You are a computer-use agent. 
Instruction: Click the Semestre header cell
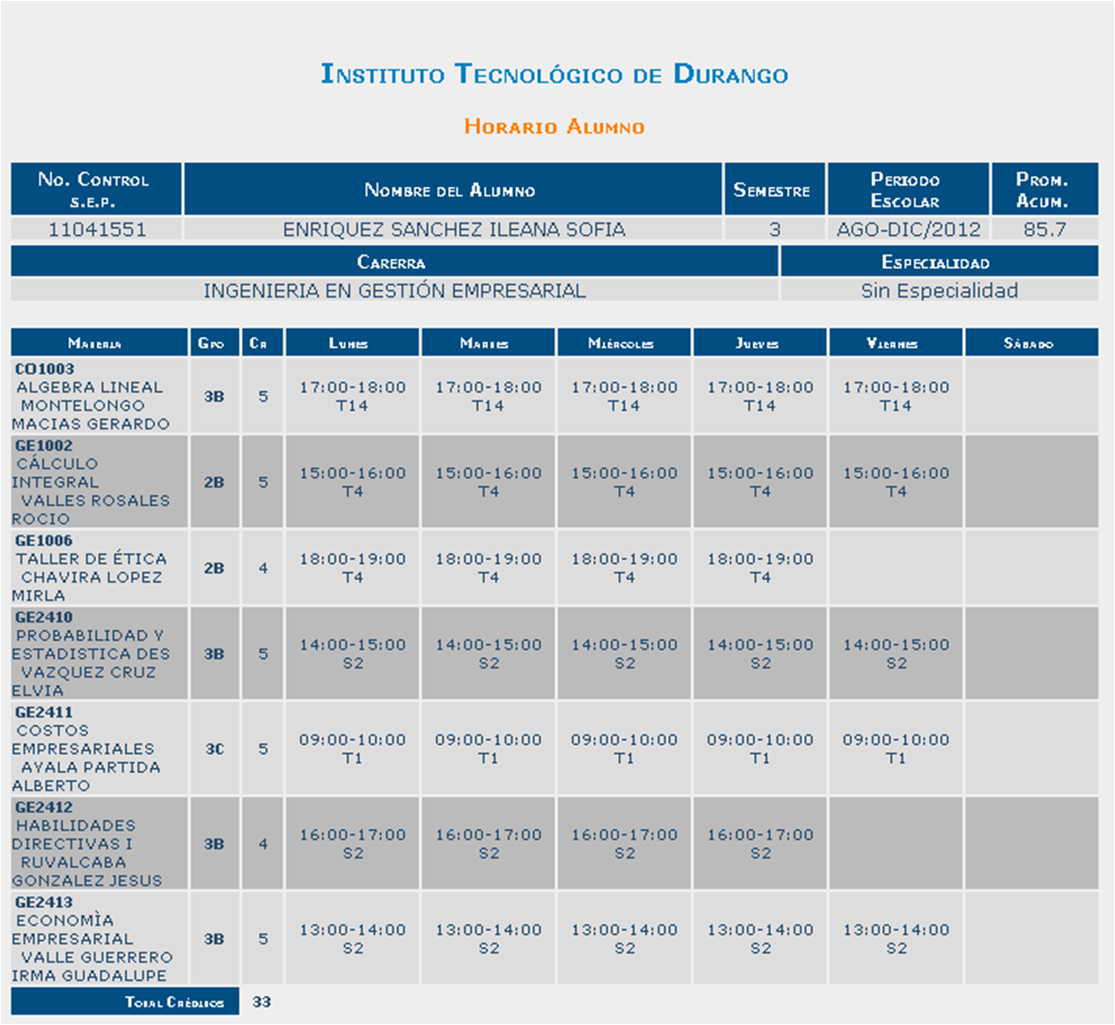click(774, 189)
